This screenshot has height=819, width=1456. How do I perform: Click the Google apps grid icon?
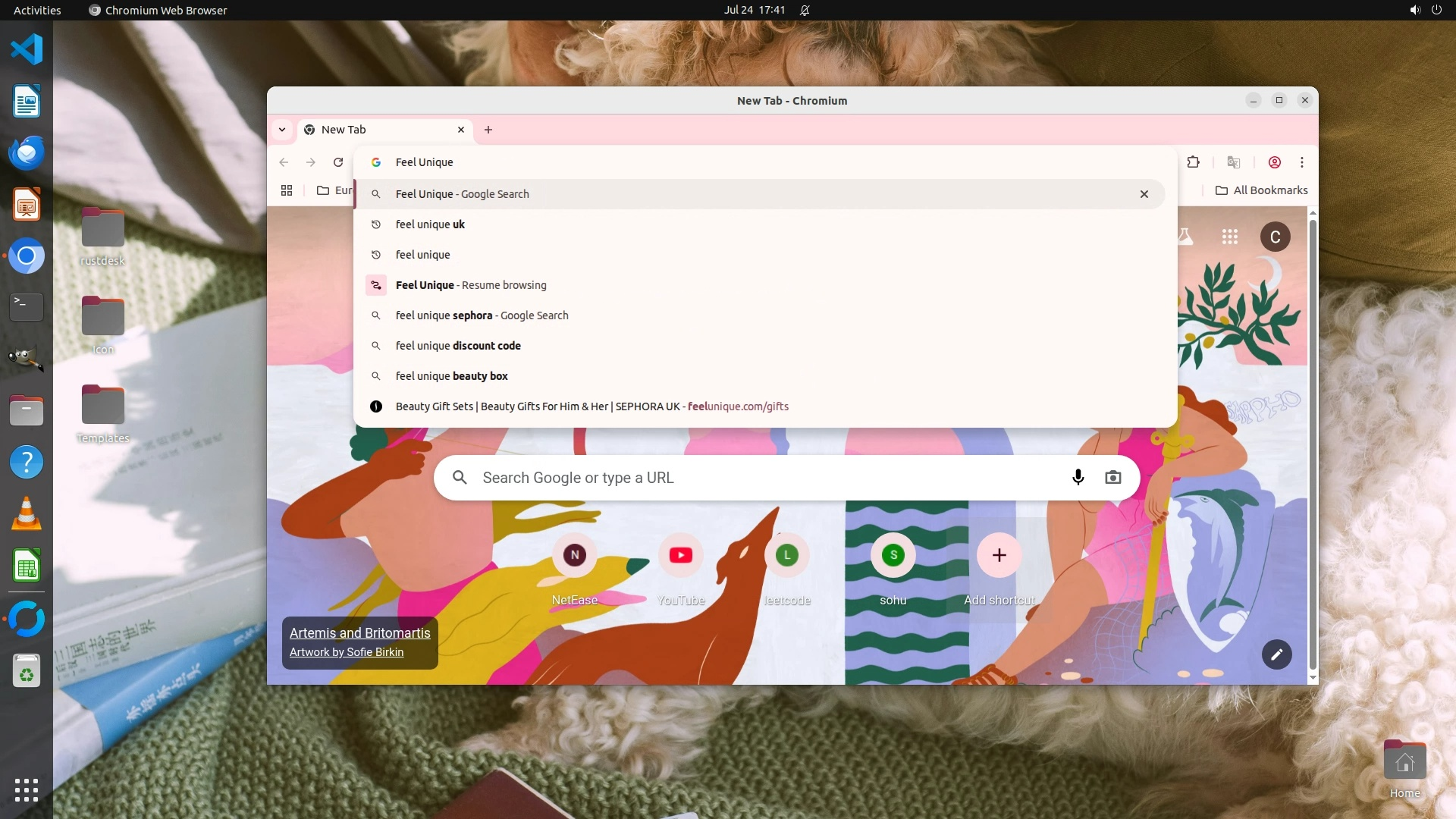pos(1229,237)
